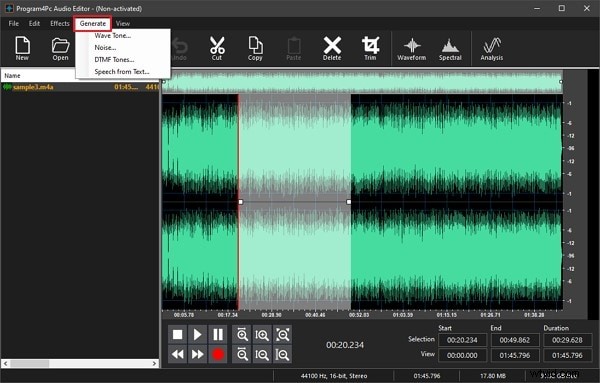Click the Name column header
Screen dimensions: 600x383
38,75
